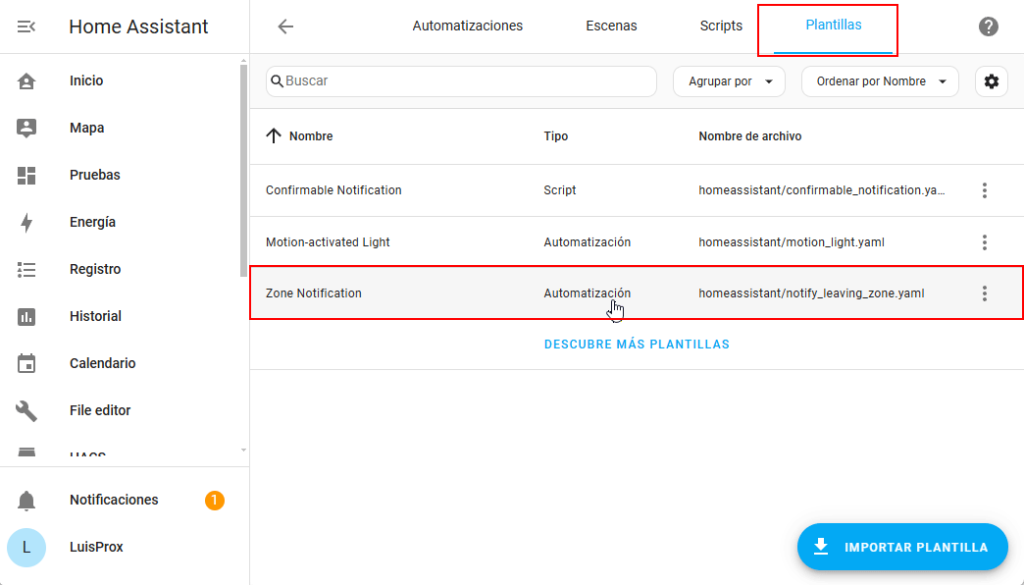1024x585 pixels.
Task: Open the table settings gear icon
Action: coord(991,82)
